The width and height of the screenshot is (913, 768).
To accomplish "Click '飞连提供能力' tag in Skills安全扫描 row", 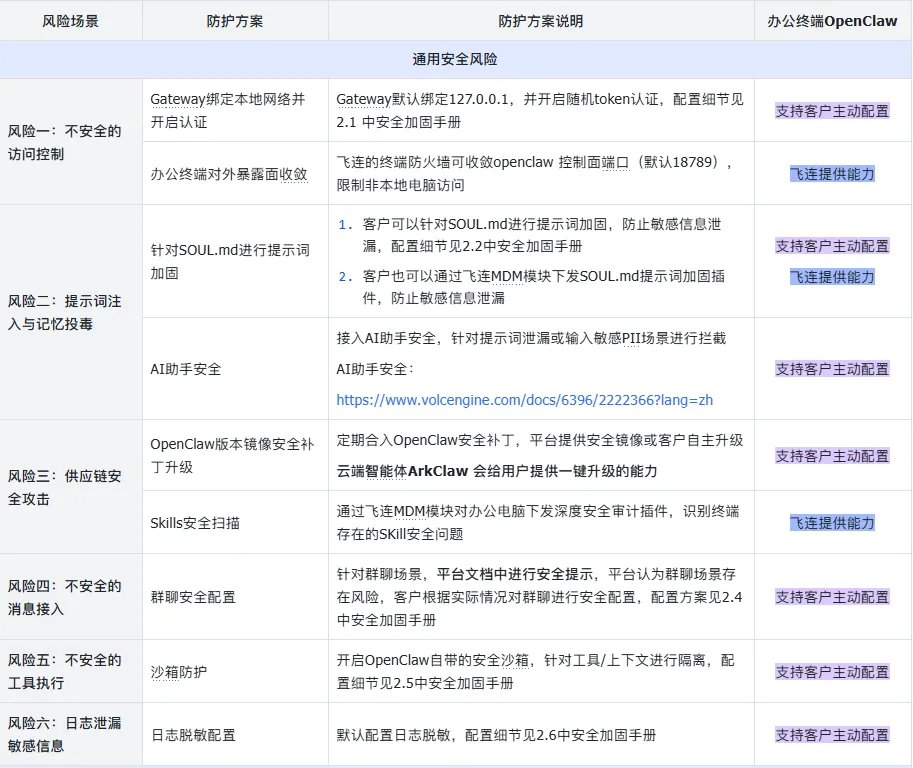I will click(832, 523).
